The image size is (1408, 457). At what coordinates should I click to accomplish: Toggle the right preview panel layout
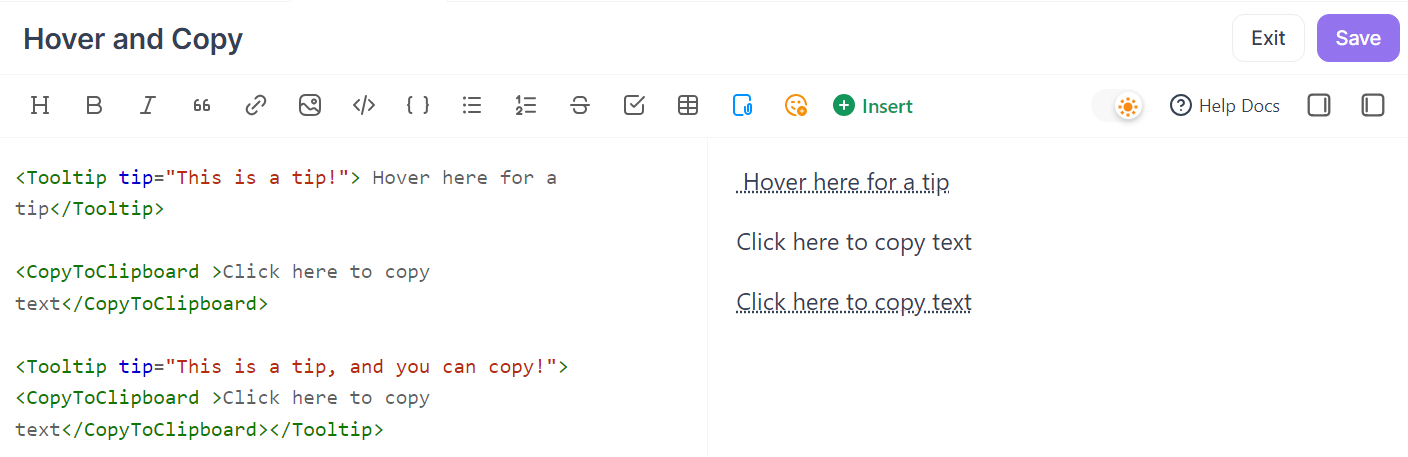(1319, 105)
